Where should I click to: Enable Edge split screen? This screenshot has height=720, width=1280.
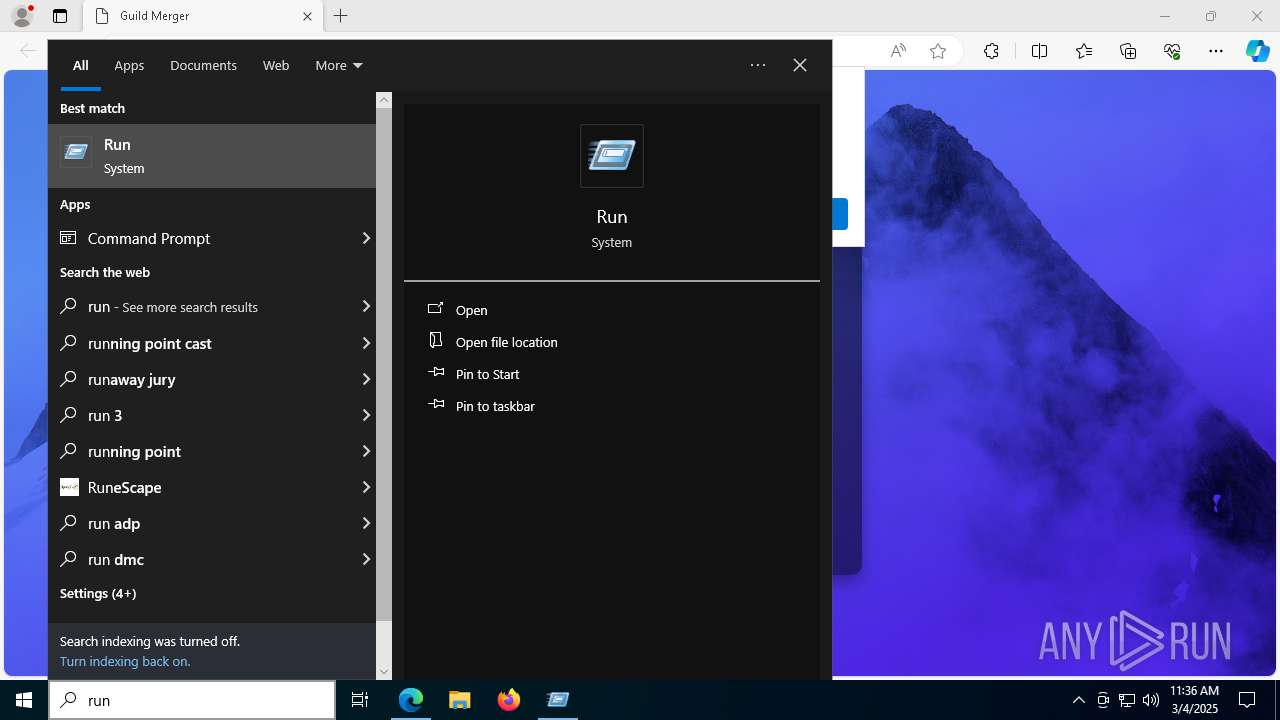coord(1039,51)
